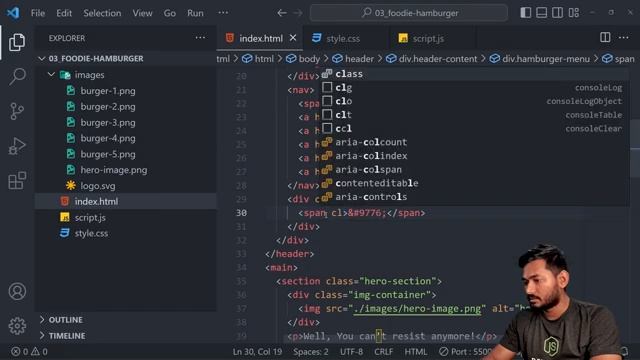Open the Manage gear icon
640x360 pixels.
[x=17, y=326]
